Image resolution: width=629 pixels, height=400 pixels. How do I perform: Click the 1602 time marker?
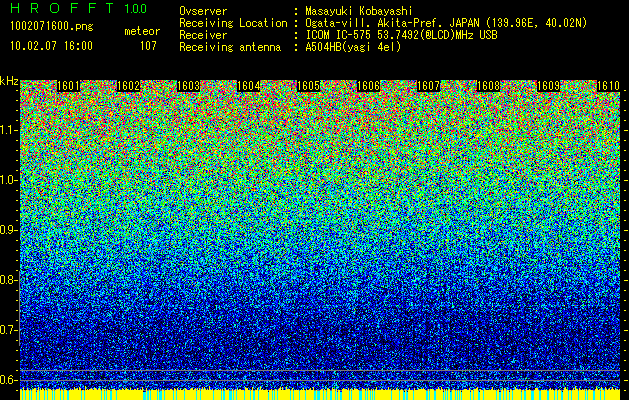click(x=128, y=86)
